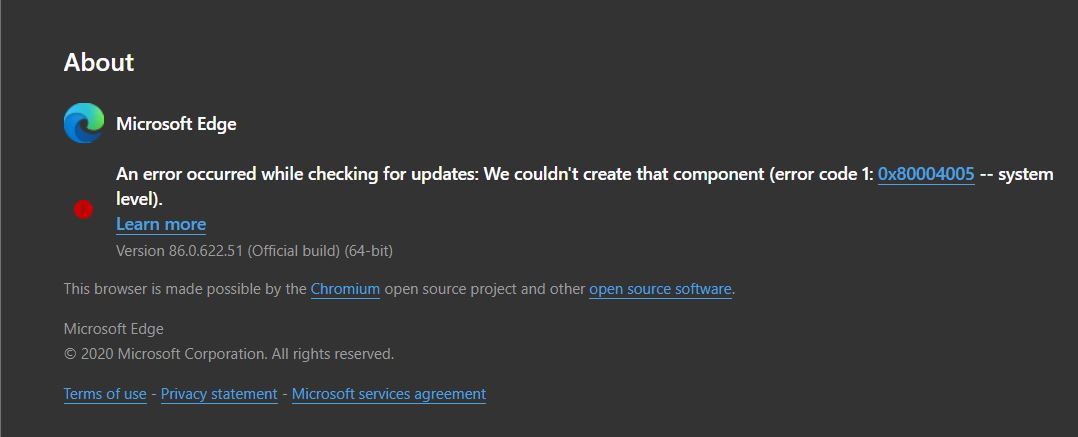
Task: Open the Chromium project link
Action: (x=345, y=289)
